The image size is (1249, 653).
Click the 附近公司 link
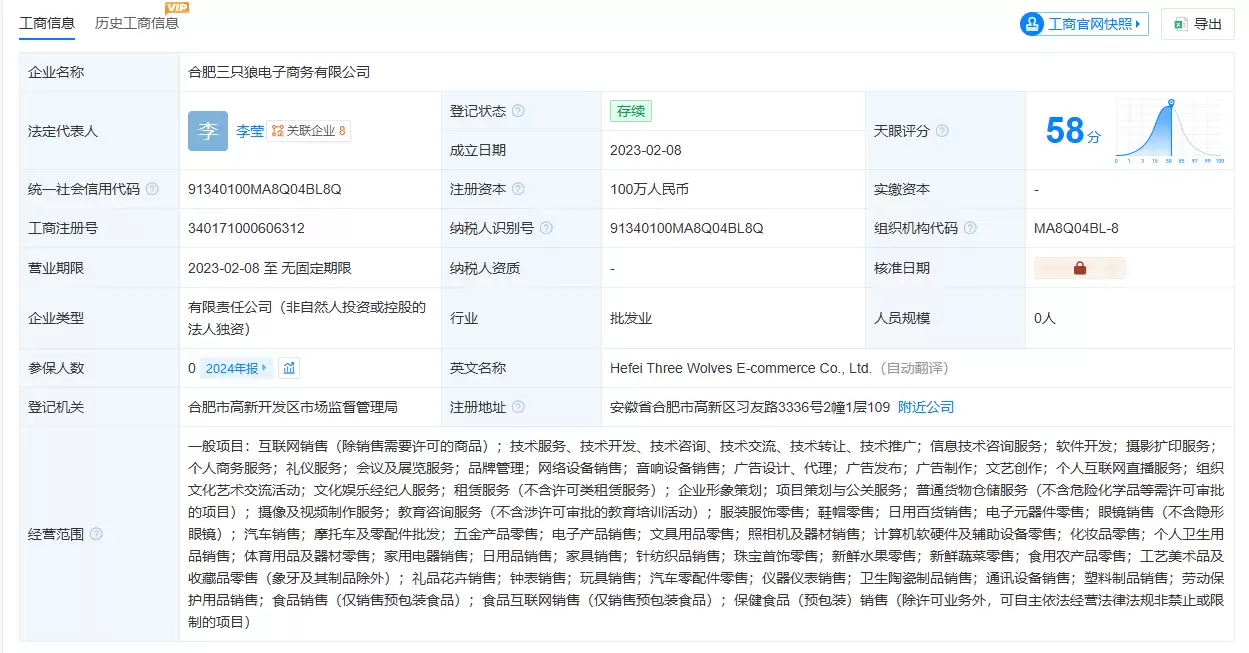coord(926,407)
